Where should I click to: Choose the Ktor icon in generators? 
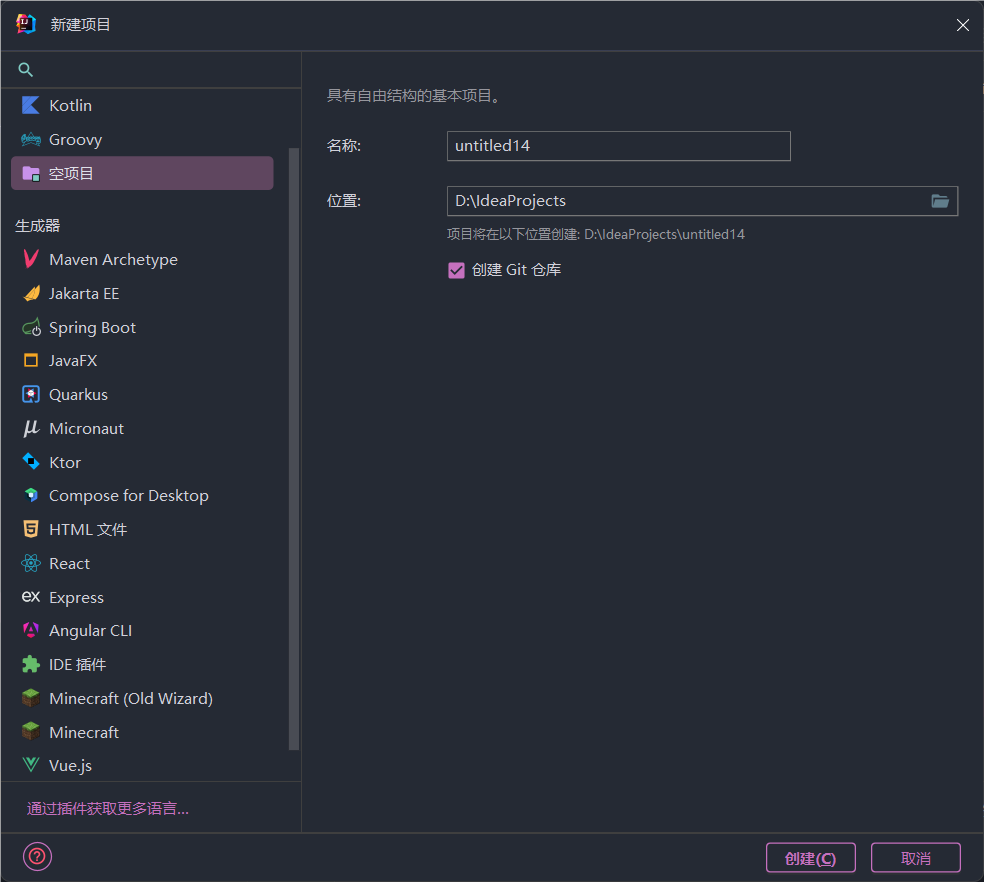point(31,462)
